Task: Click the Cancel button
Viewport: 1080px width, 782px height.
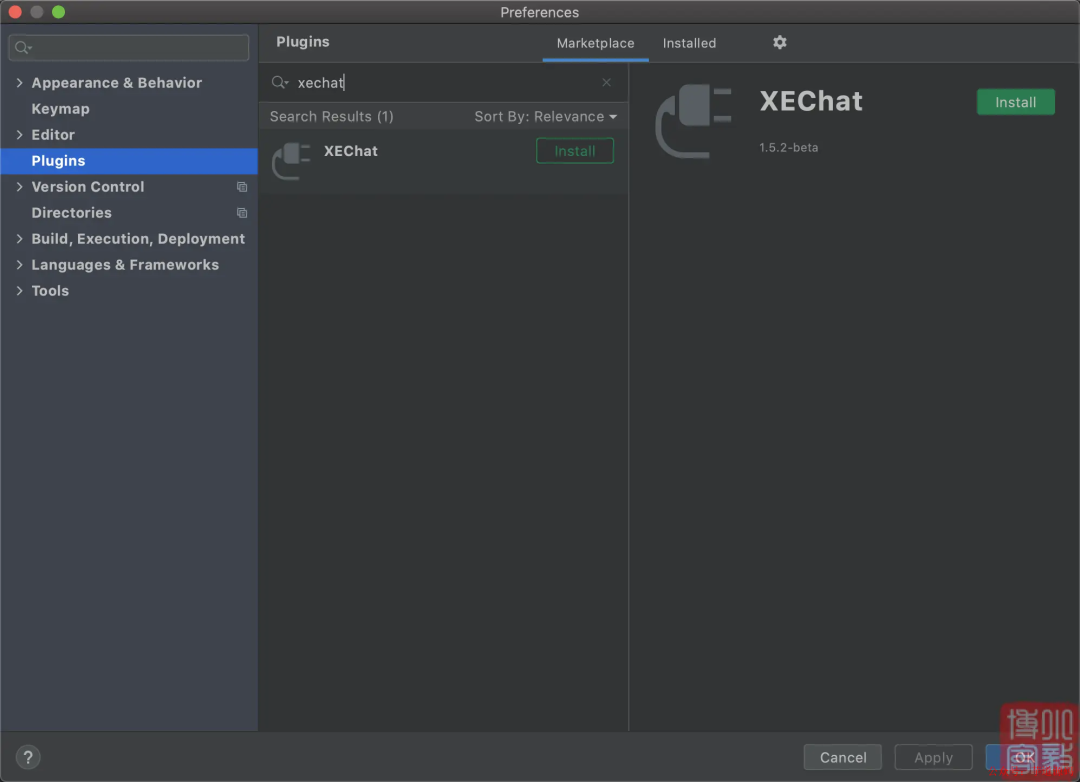Action: [x=842, y=757]
